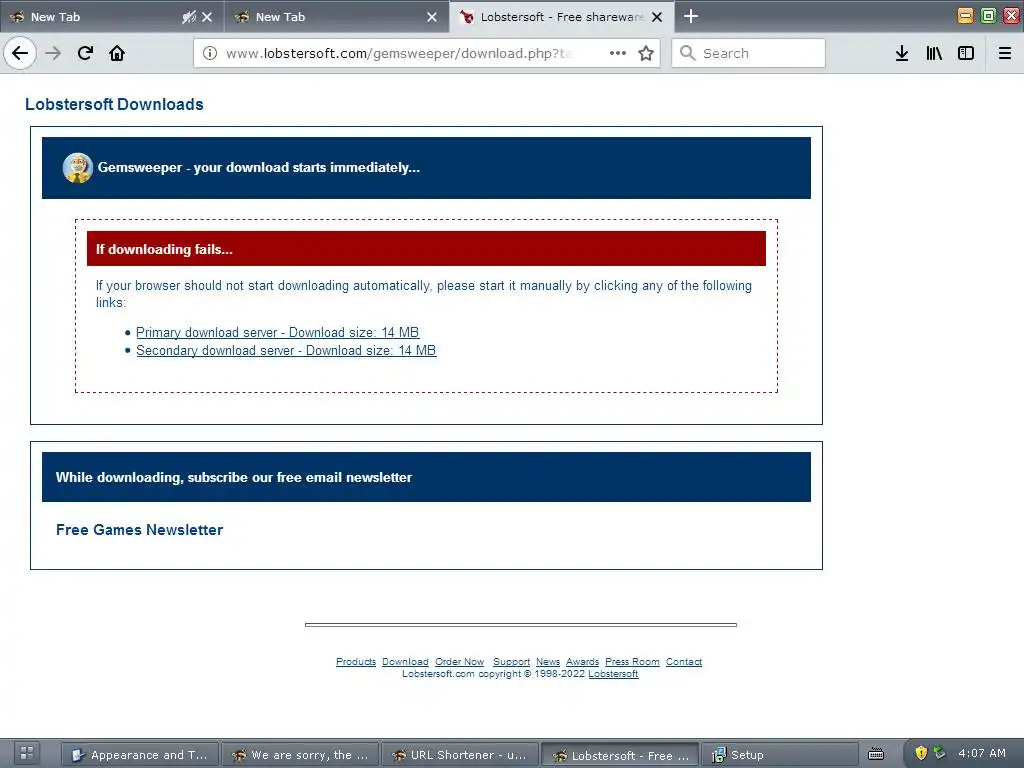Viewport: 1024px width, 768px height.
Task: Click the address bar URL field
Action: pyautogui.click(x=398, y=53)
